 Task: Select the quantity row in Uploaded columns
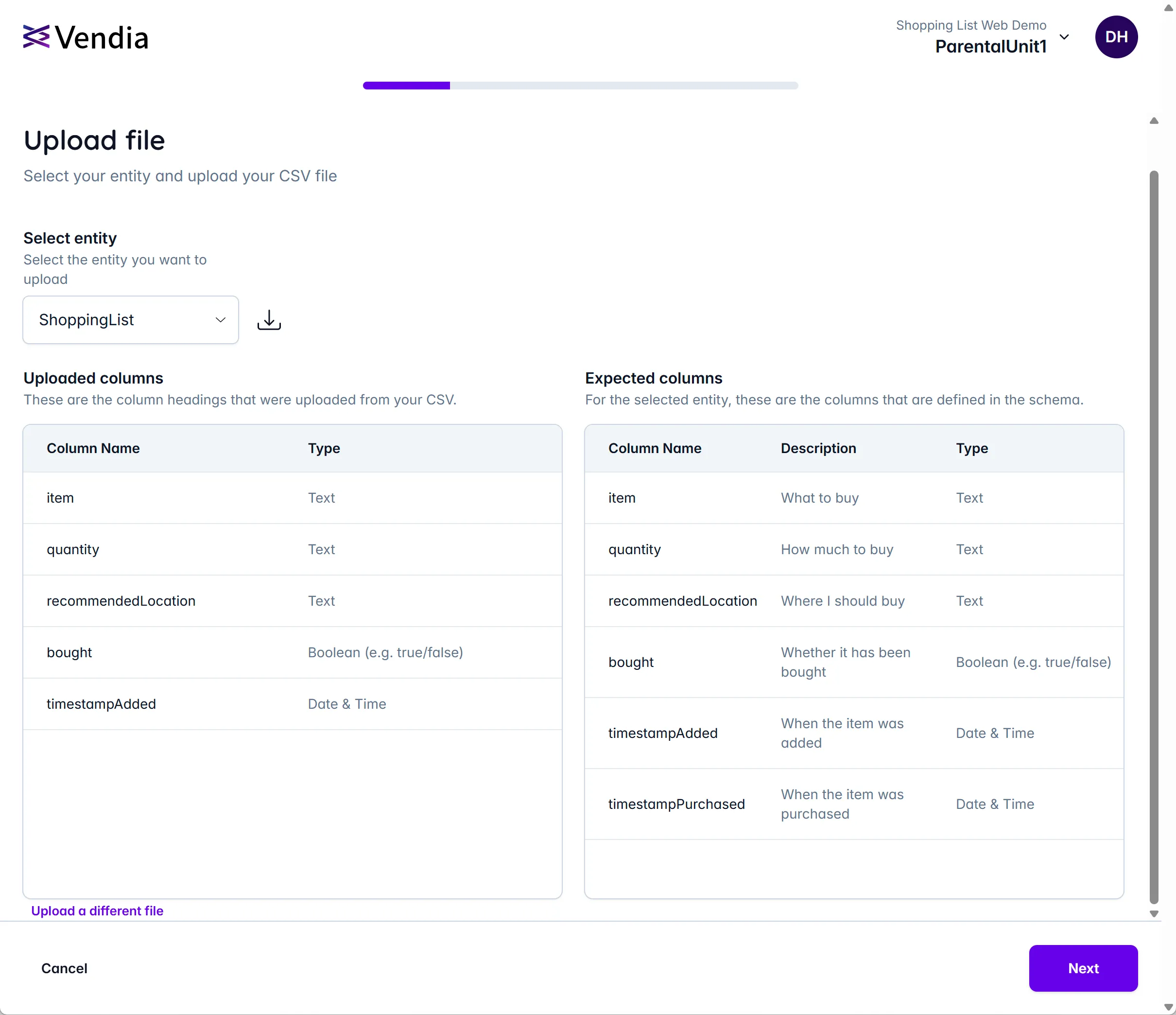[292, 549]
